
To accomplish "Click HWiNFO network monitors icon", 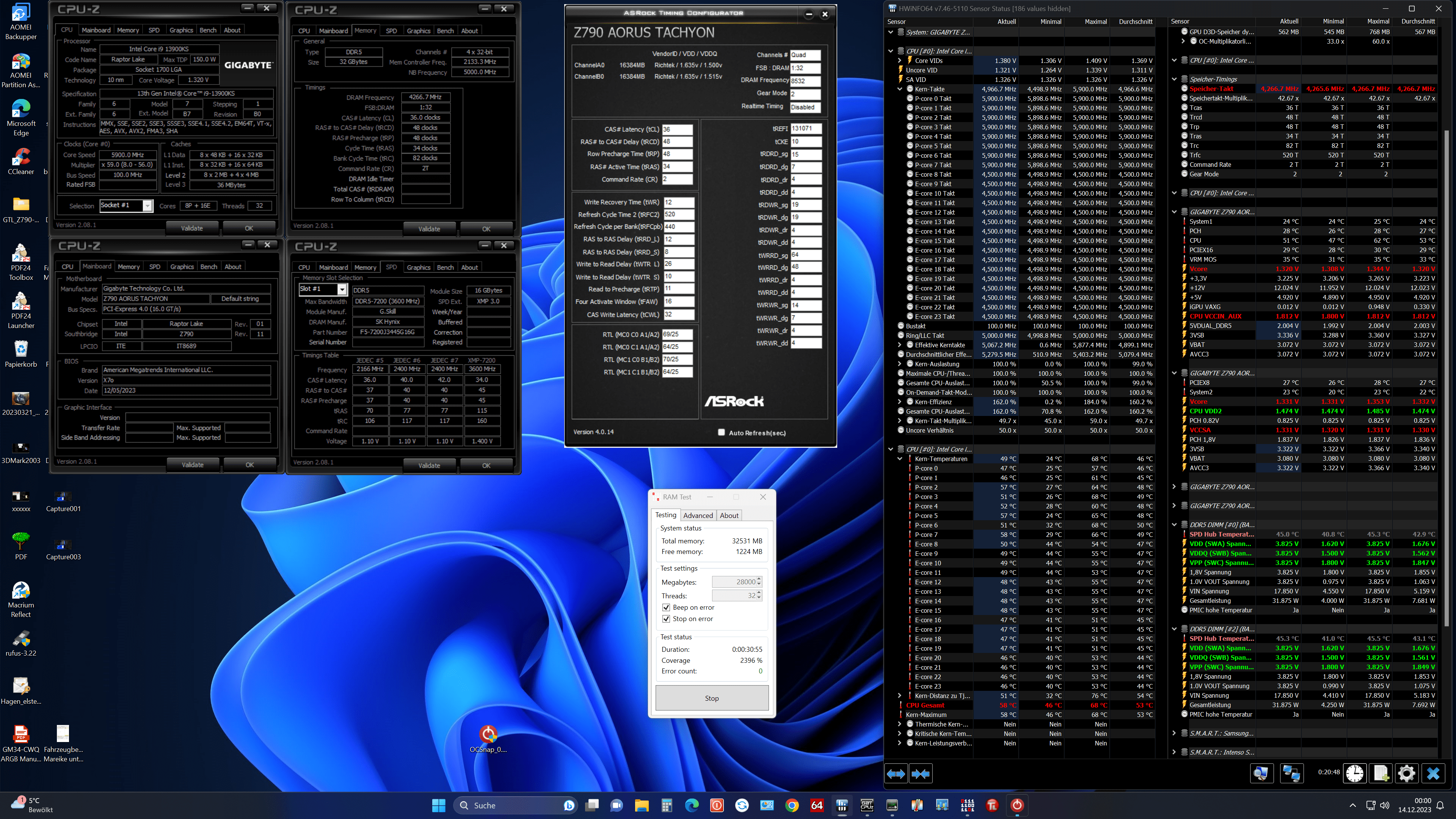I will (x=1291, y=773).
